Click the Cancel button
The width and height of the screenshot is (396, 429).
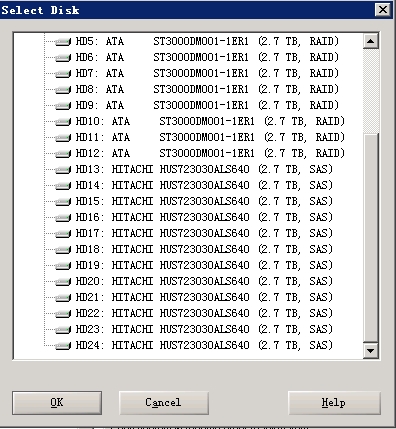click(x=164, y=403)
